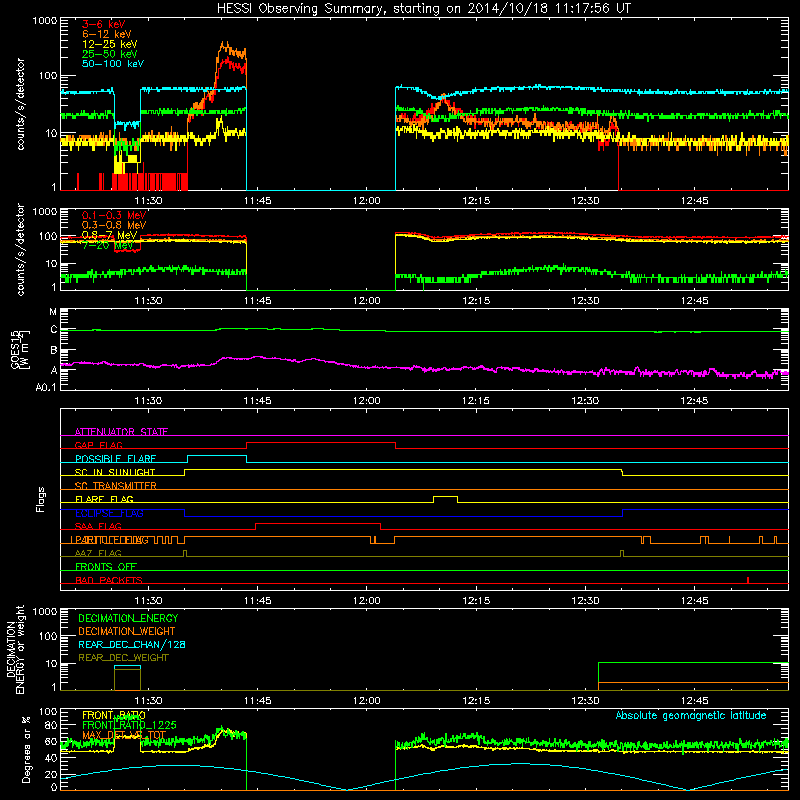Select the ATTENUATOR_STATE flag label
The width and height of the screenshot is (800, 800).
tap(121, 432)
